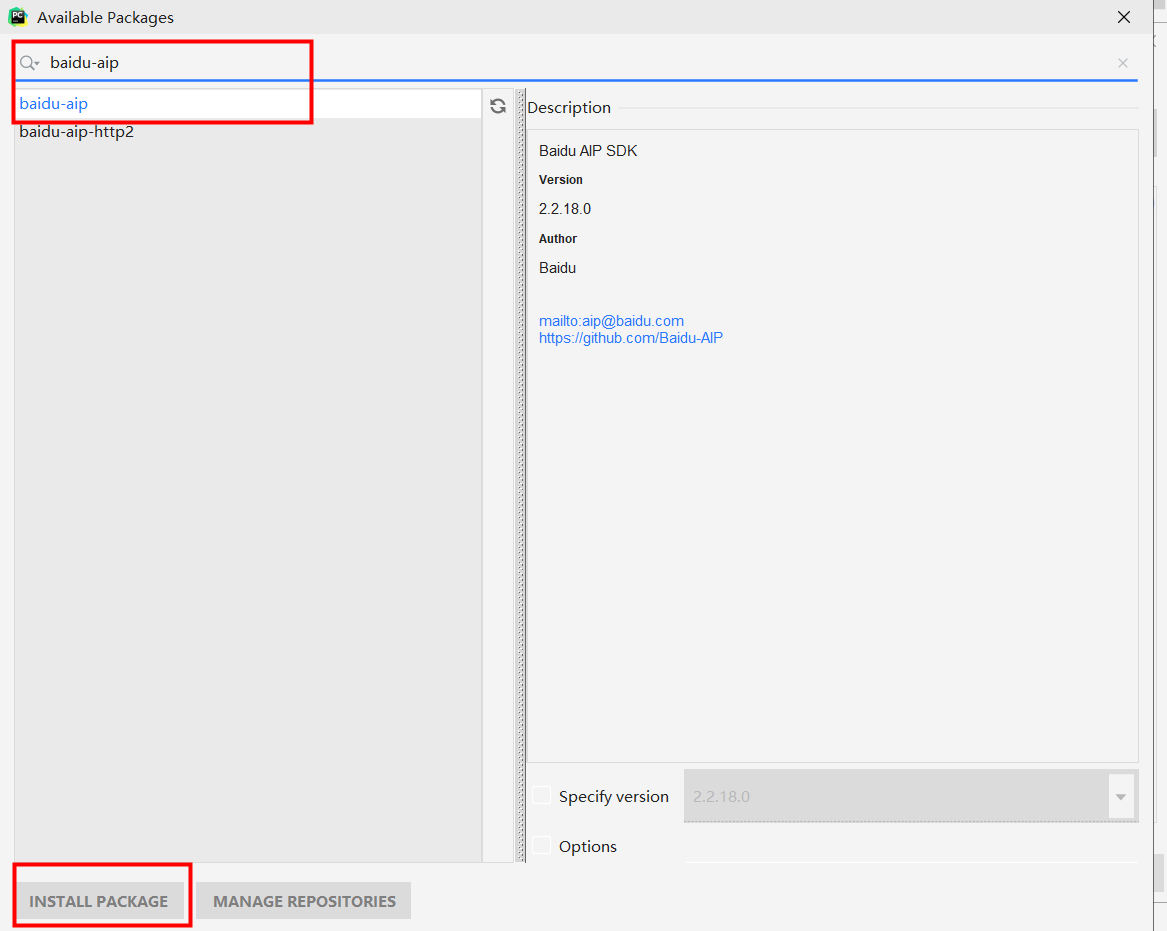
Task: Open the mailto:aip@baidu.com link
Action: coord(611,321)
